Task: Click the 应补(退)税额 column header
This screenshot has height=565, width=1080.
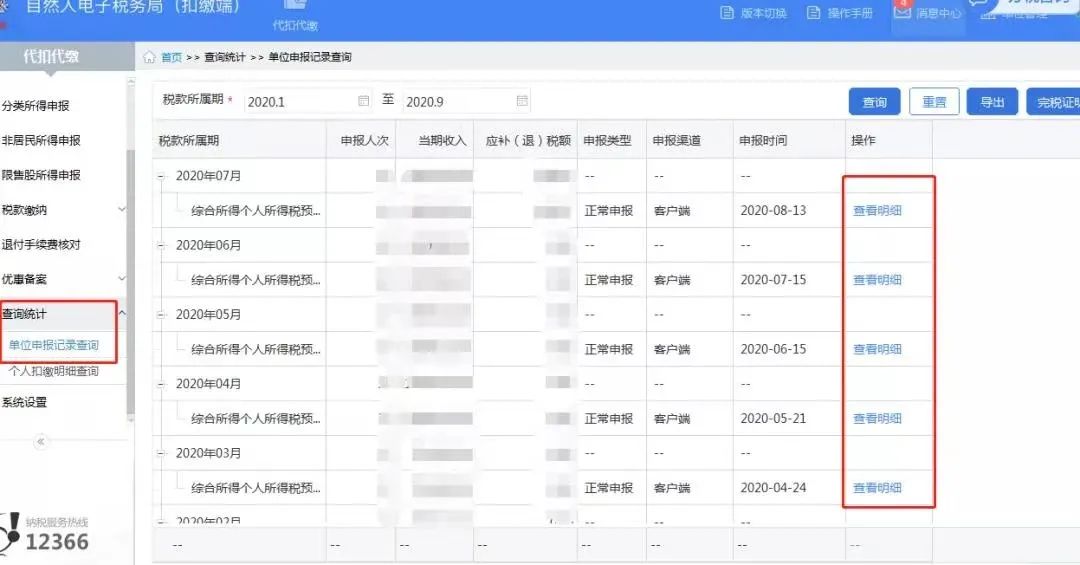Action: (x=528, y=141)
